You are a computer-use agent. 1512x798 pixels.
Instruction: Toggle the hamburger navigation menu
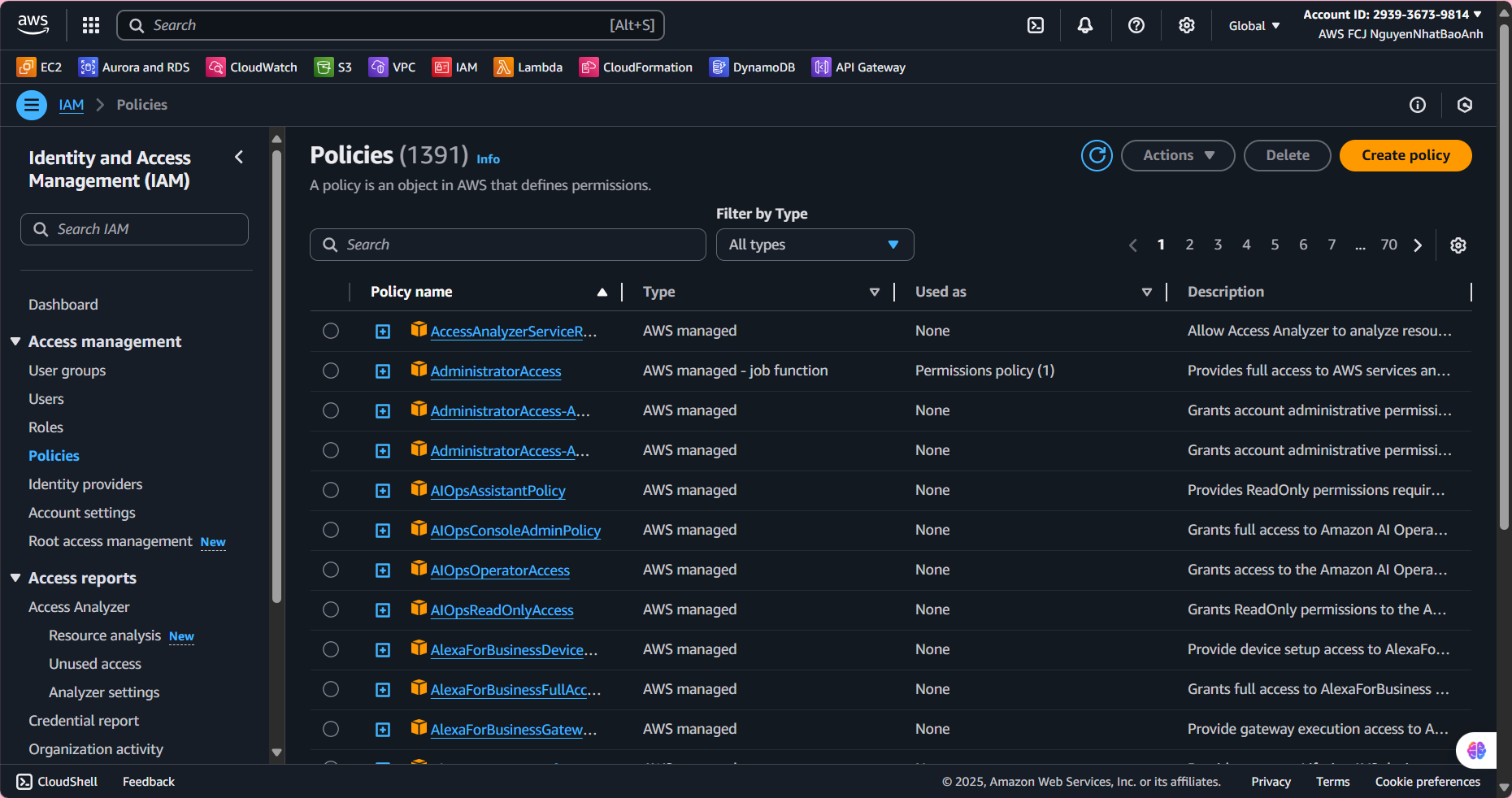tap(32, 105)
